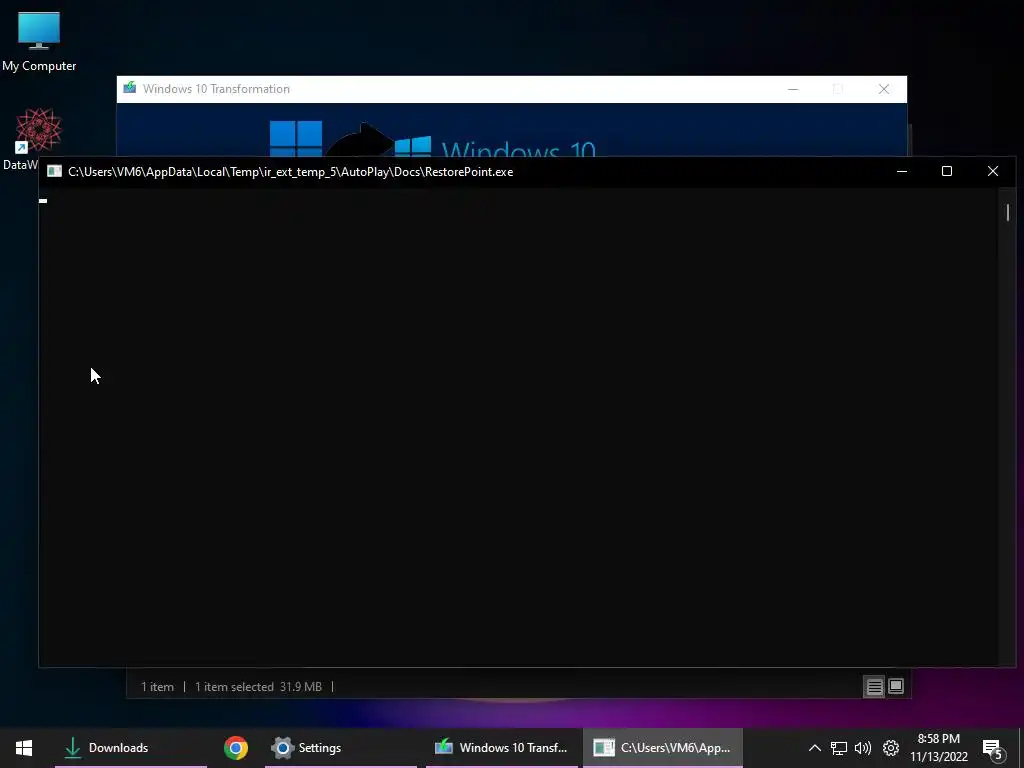Maximize the RestorePoint.exe console window

(x=947, y=171)
